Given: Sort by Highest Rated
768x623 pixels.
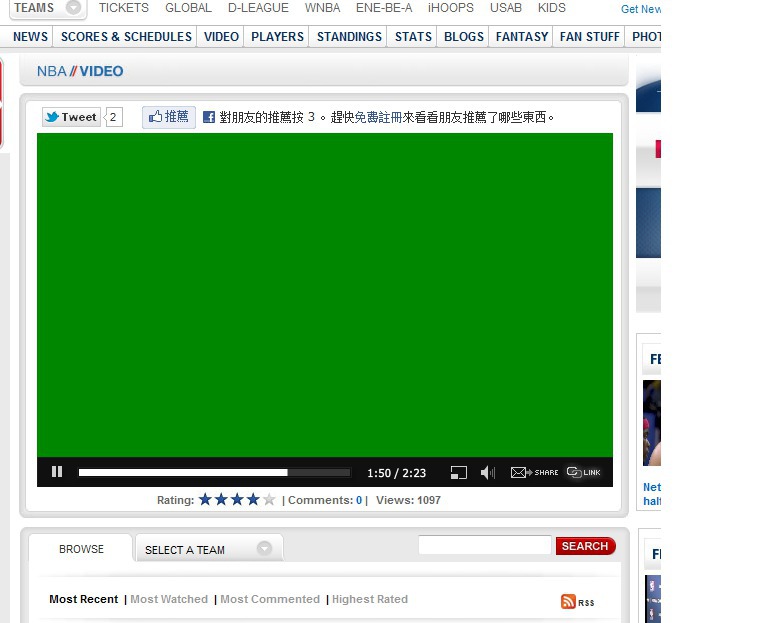Looking at the screenshot, I should (x=370, y=599).
